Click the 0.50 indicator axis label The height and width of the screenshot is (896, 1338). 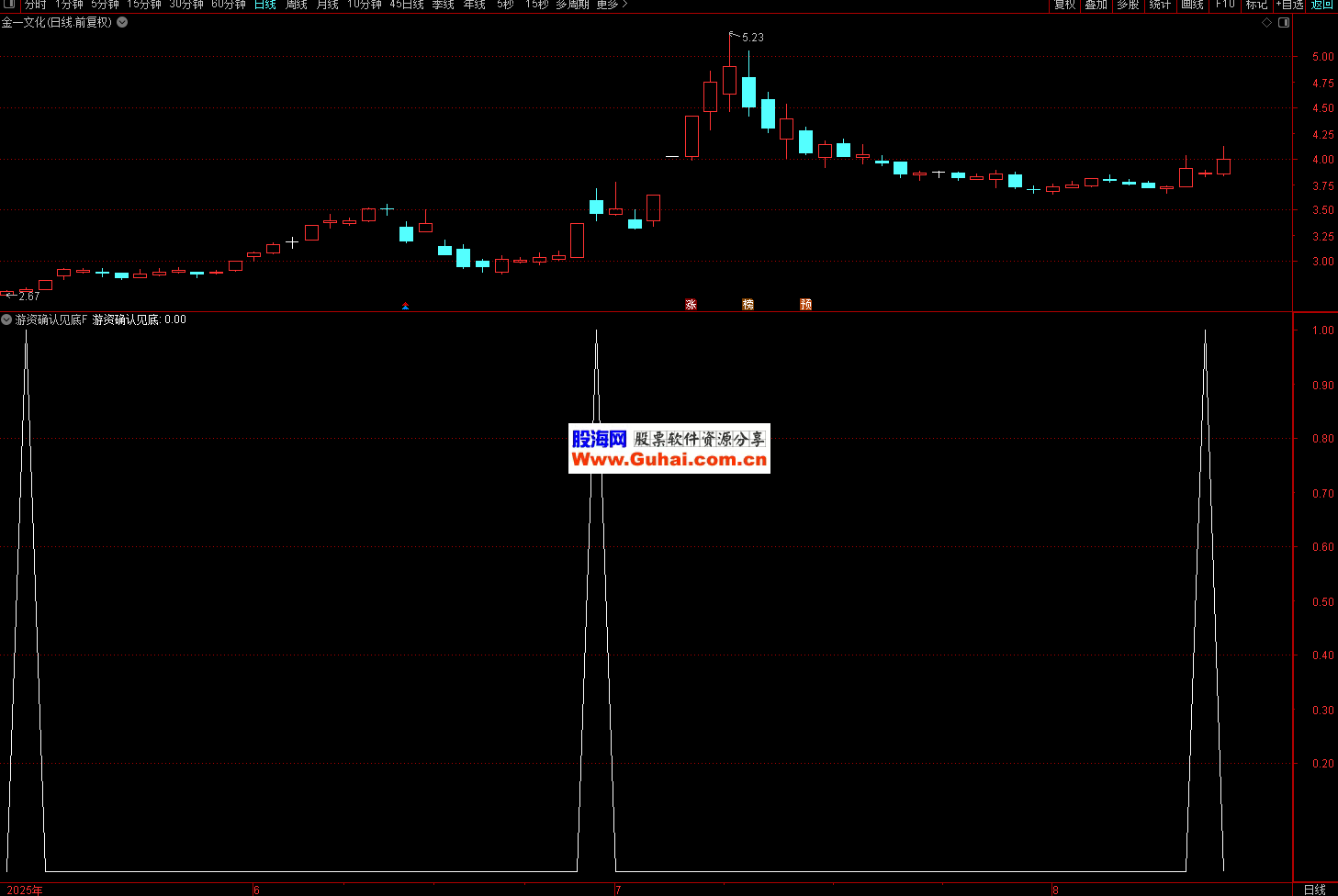tap(1323, 602)
